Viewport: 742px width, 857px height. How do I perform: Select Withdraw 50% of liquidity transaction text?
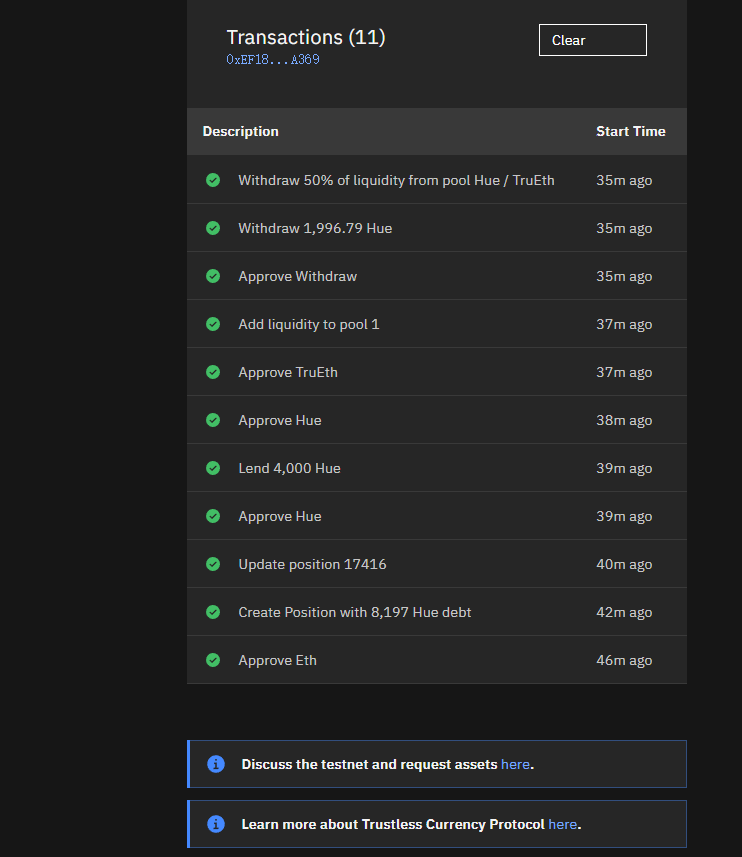coord(396,180)
